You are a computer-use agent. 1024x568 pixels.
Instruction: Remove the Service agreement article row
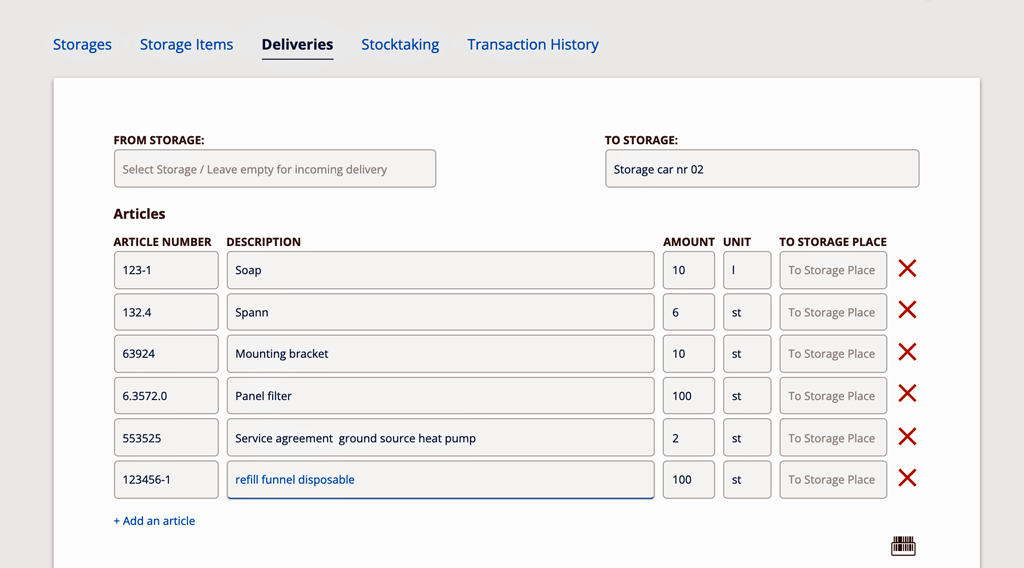[907, 436]
